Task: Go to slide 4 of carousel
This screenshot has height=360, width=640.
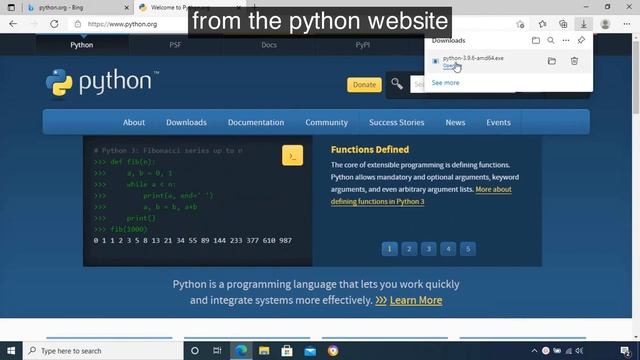Action: coord(448,249)
